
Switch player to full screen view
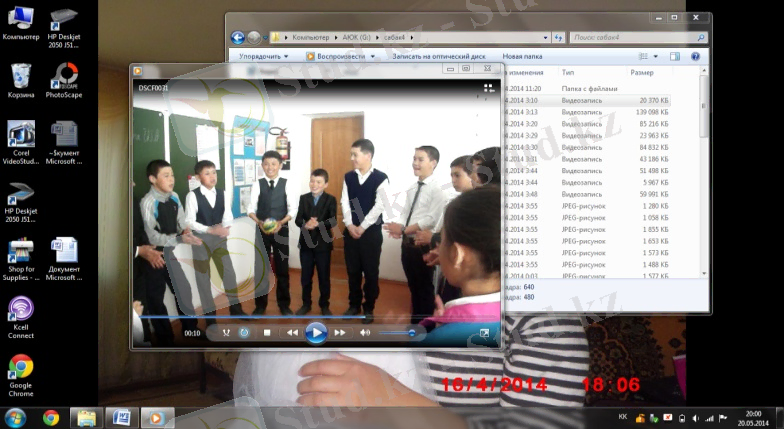(x=485, y=333)
